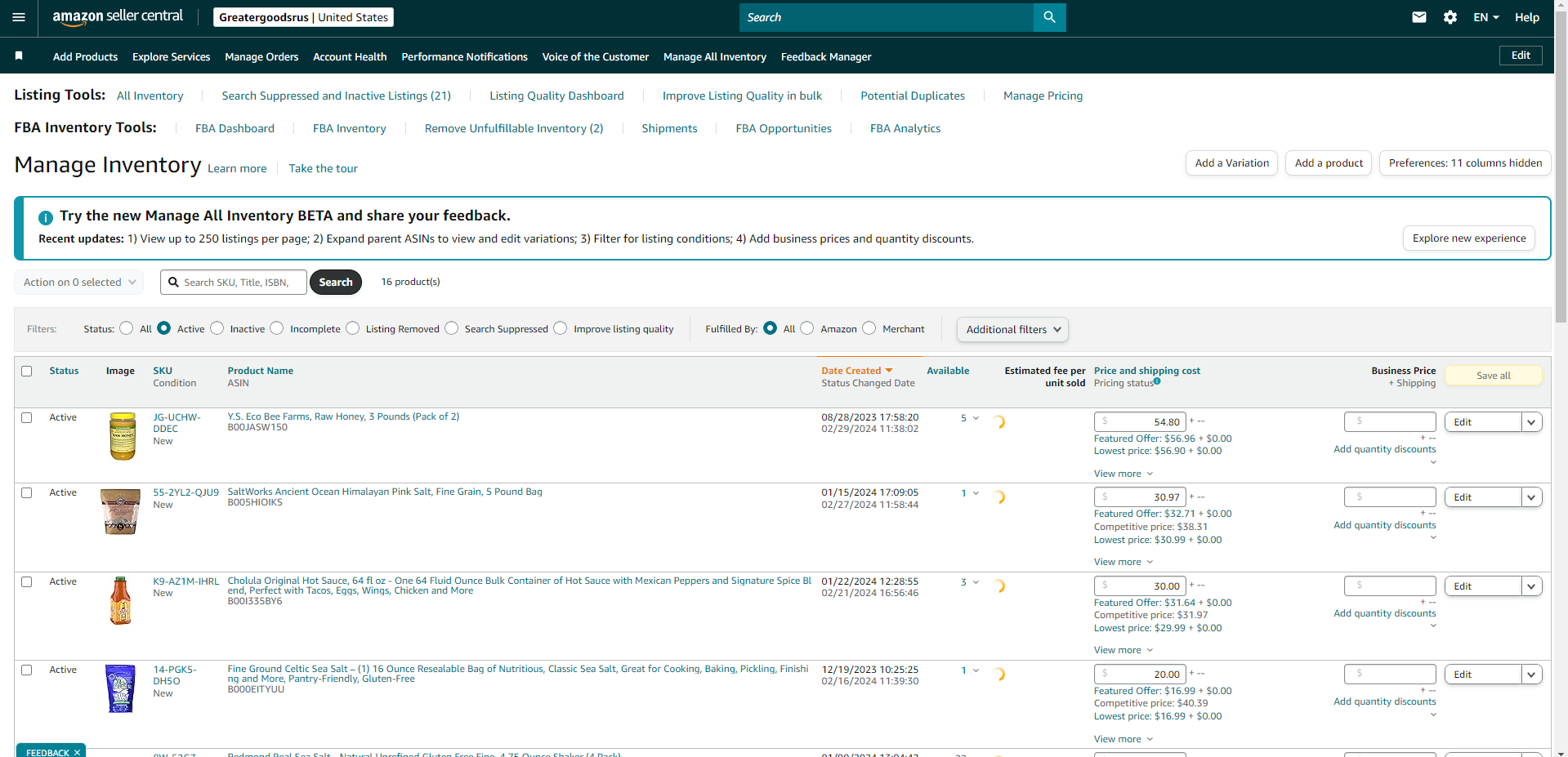Open Preferences: 11 columns hidden
Viewport: 1568px width, 757px height.
(1465, 163)
